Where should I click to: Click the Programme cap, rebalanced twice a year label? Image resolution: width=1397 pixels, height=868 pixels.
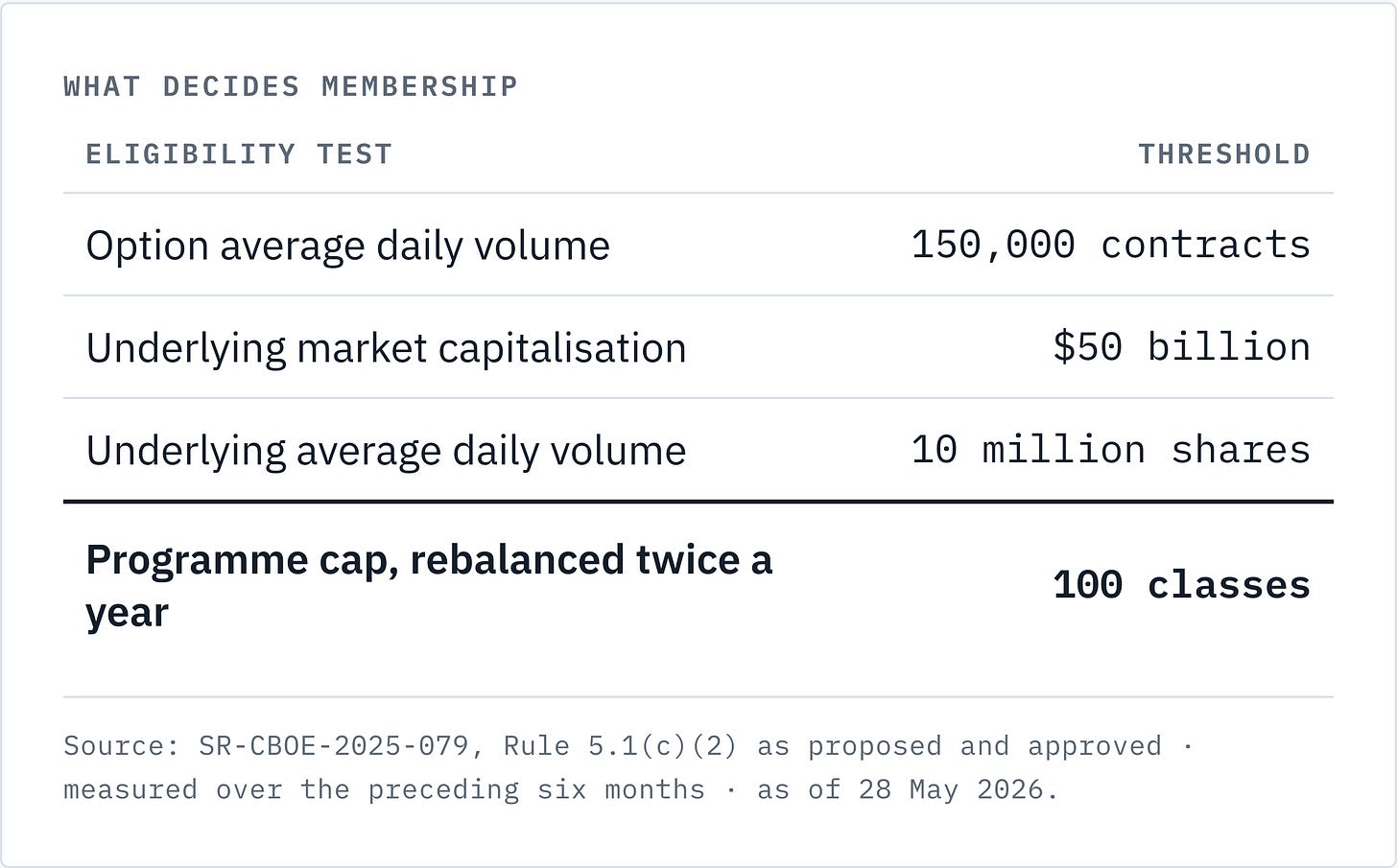[x=429, y=586]
